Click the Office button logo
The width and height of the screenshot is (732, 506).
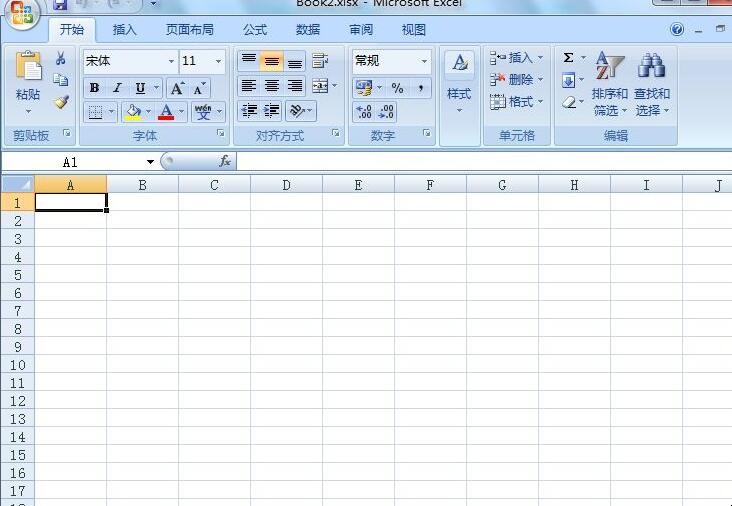[22, 12]
